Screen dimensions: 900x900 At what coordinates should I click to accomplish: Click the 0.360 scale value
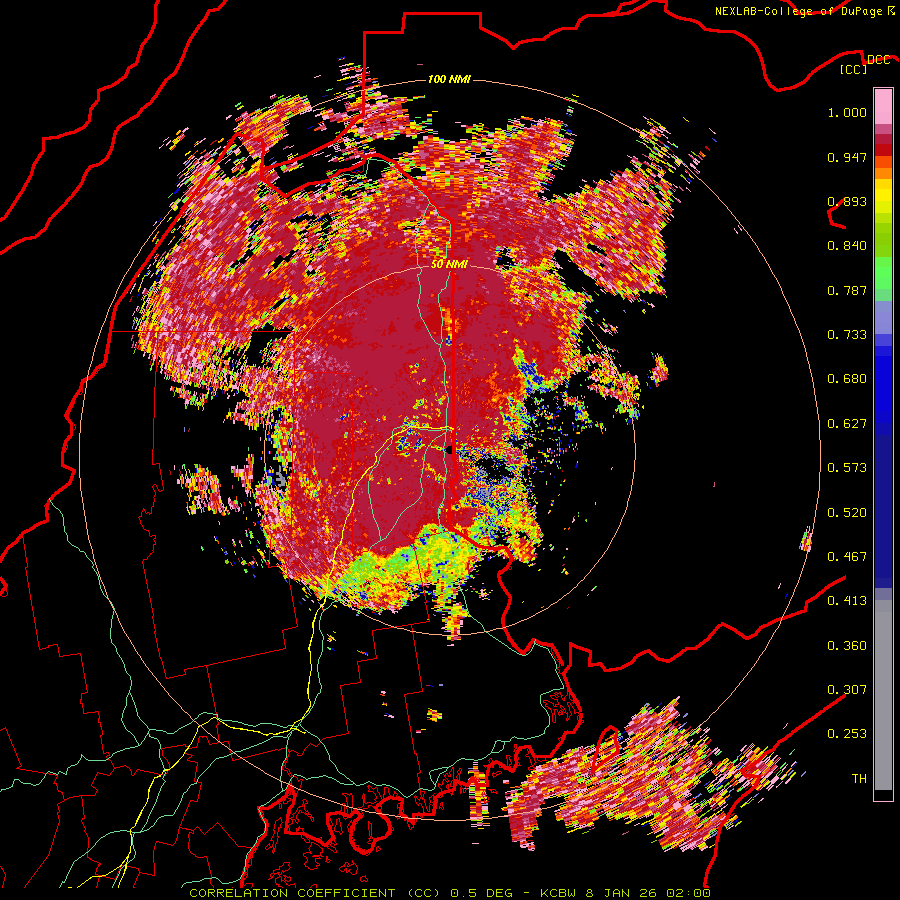847,646
